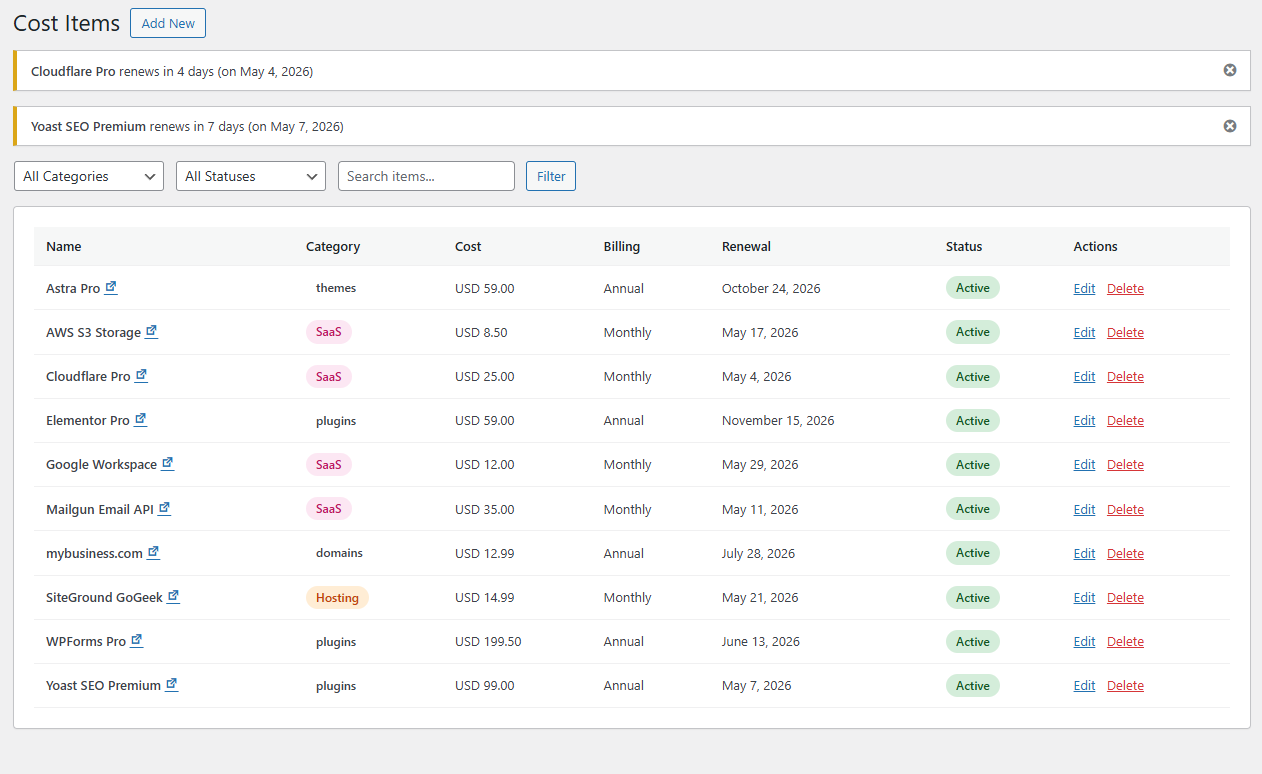The image size is (1262, 774).
Task: Click the October 24, 2026 renewal date
Action: [x=771, y=288]
